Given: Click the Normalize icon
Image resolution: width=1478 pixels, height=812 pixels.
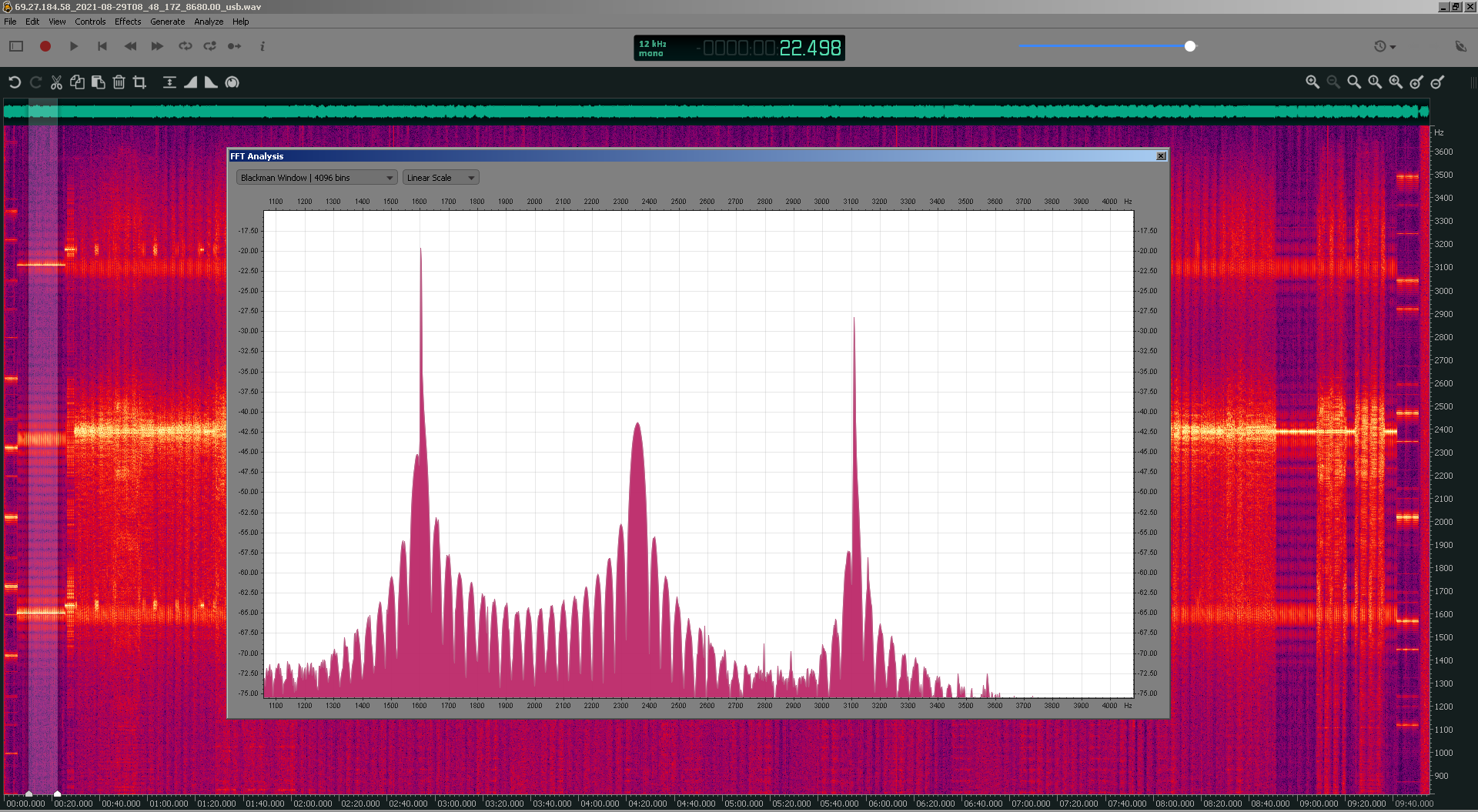Looking at the screenshot, I should 169,82.
